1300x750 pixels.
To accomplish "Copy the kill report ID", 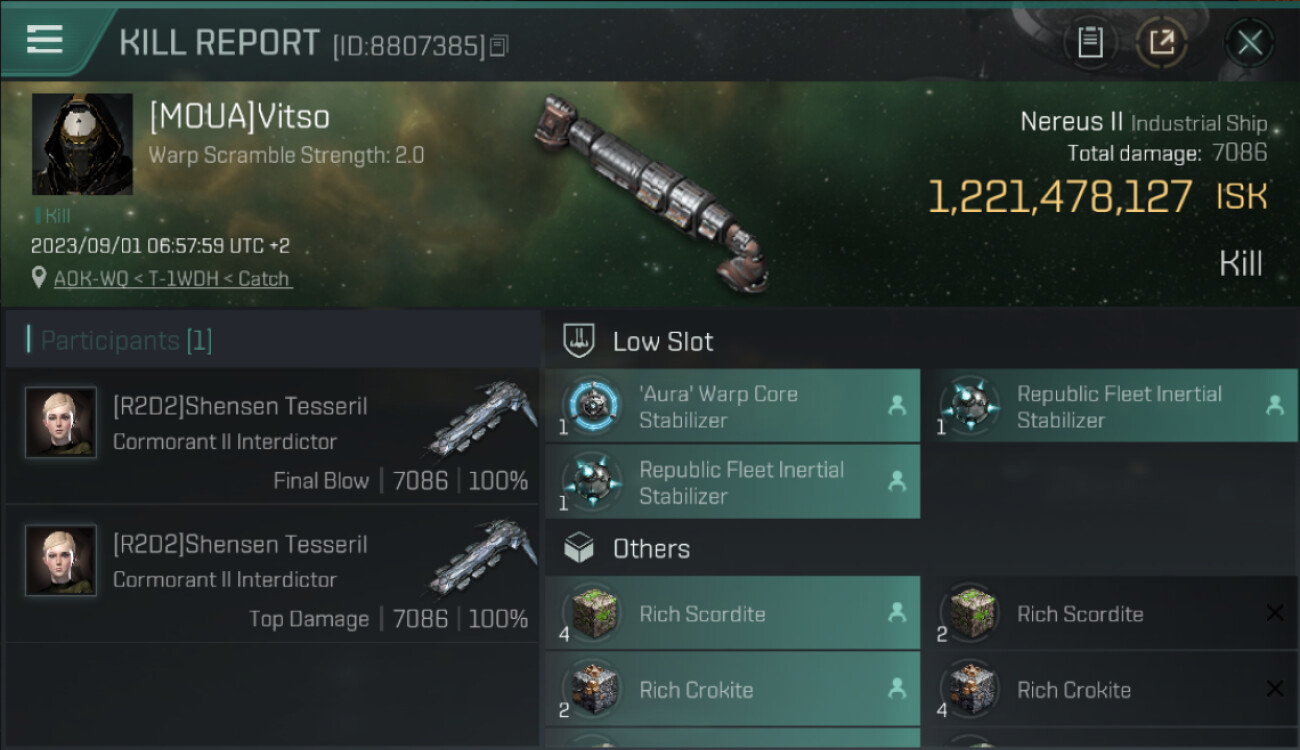I will 499,45.
